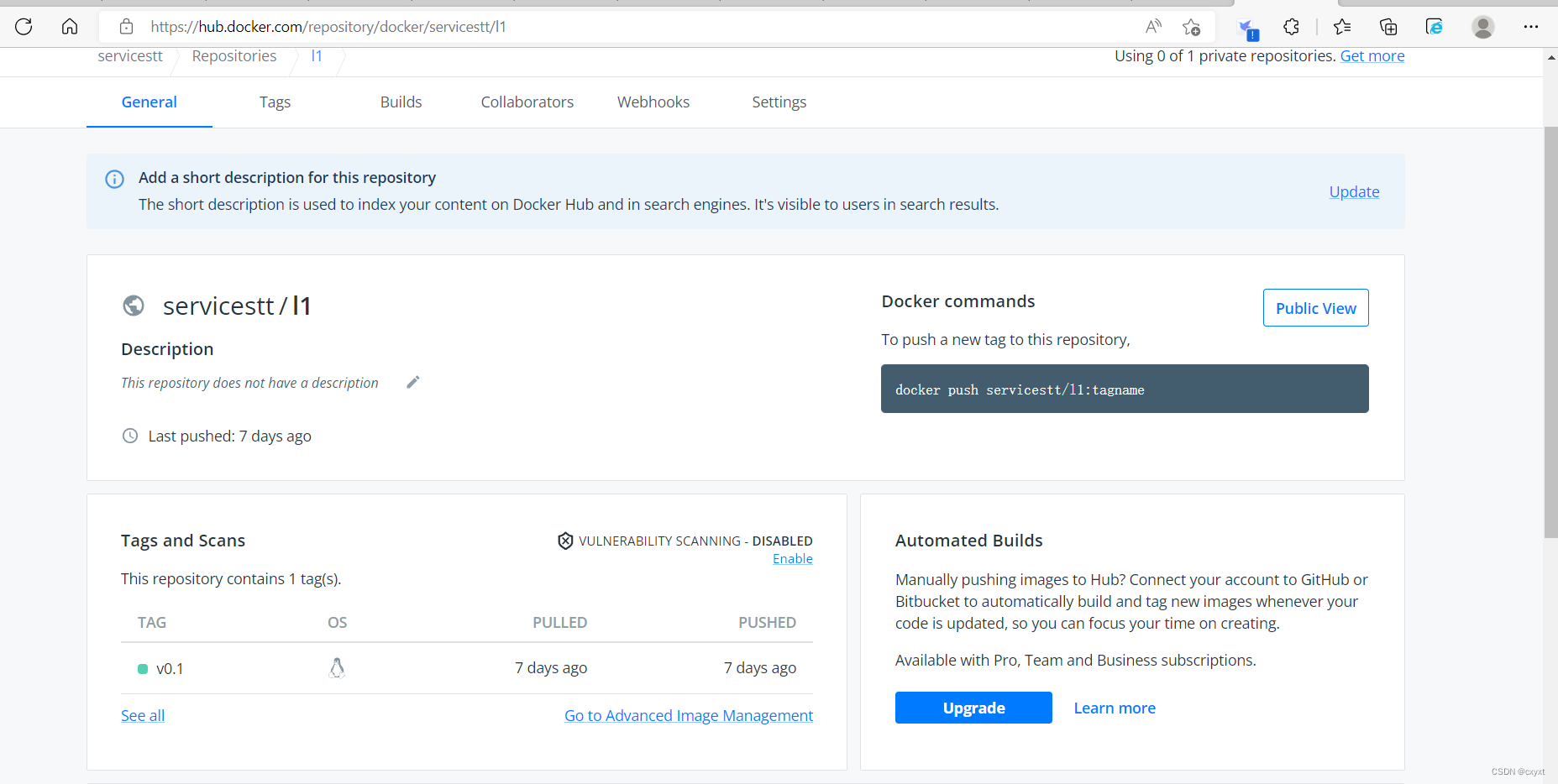Click the Linux penguin OS icon
The image size is (1558, 784).
coord(337,667)
